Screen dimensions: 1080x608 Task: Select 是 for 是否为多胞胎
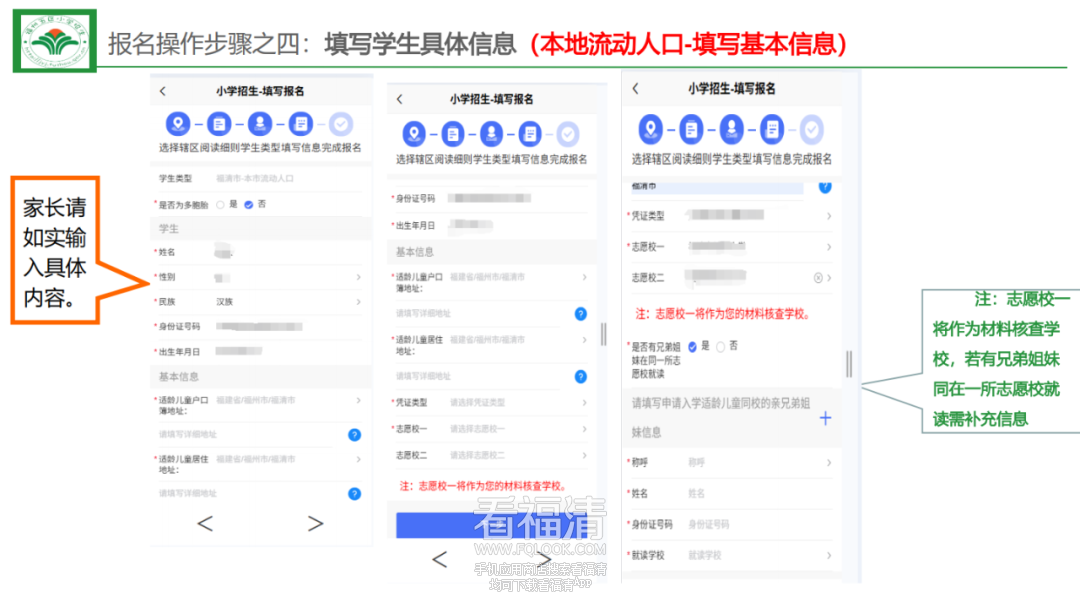click(x=220, y=204)
